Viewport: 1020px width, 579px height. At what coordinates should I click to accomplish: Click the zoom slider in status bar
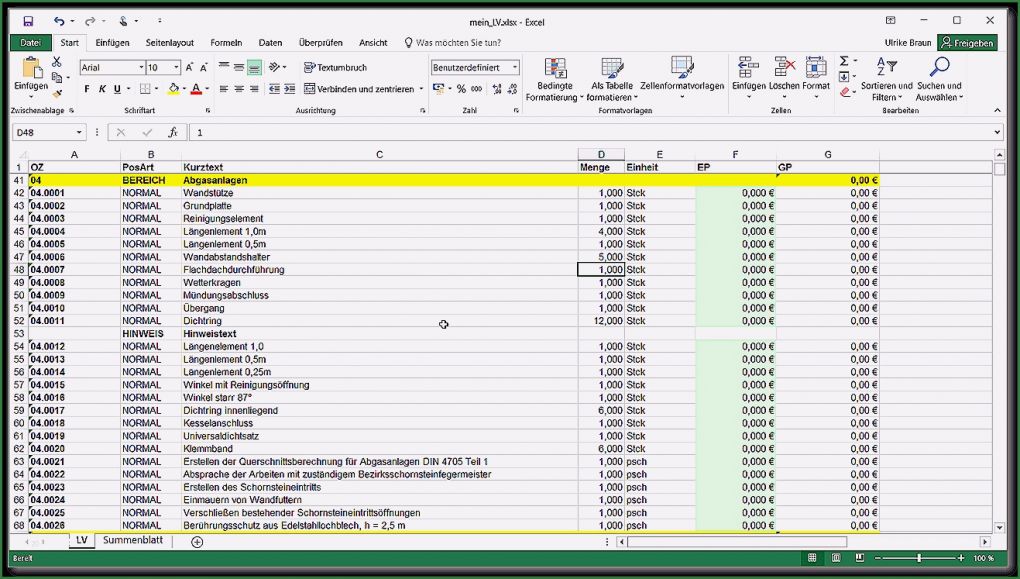[919, 557]
